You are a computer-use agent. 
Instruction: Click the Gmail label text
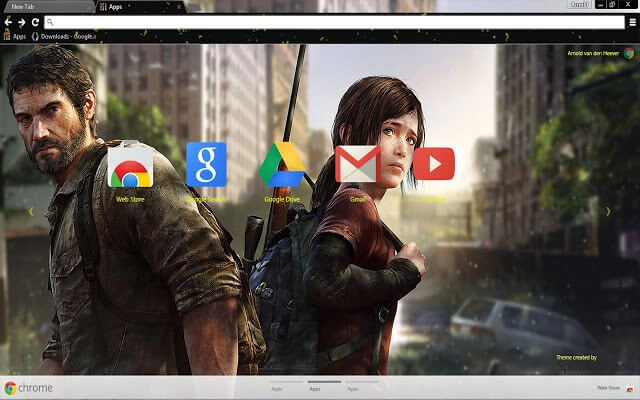click(x=358, y=200)
